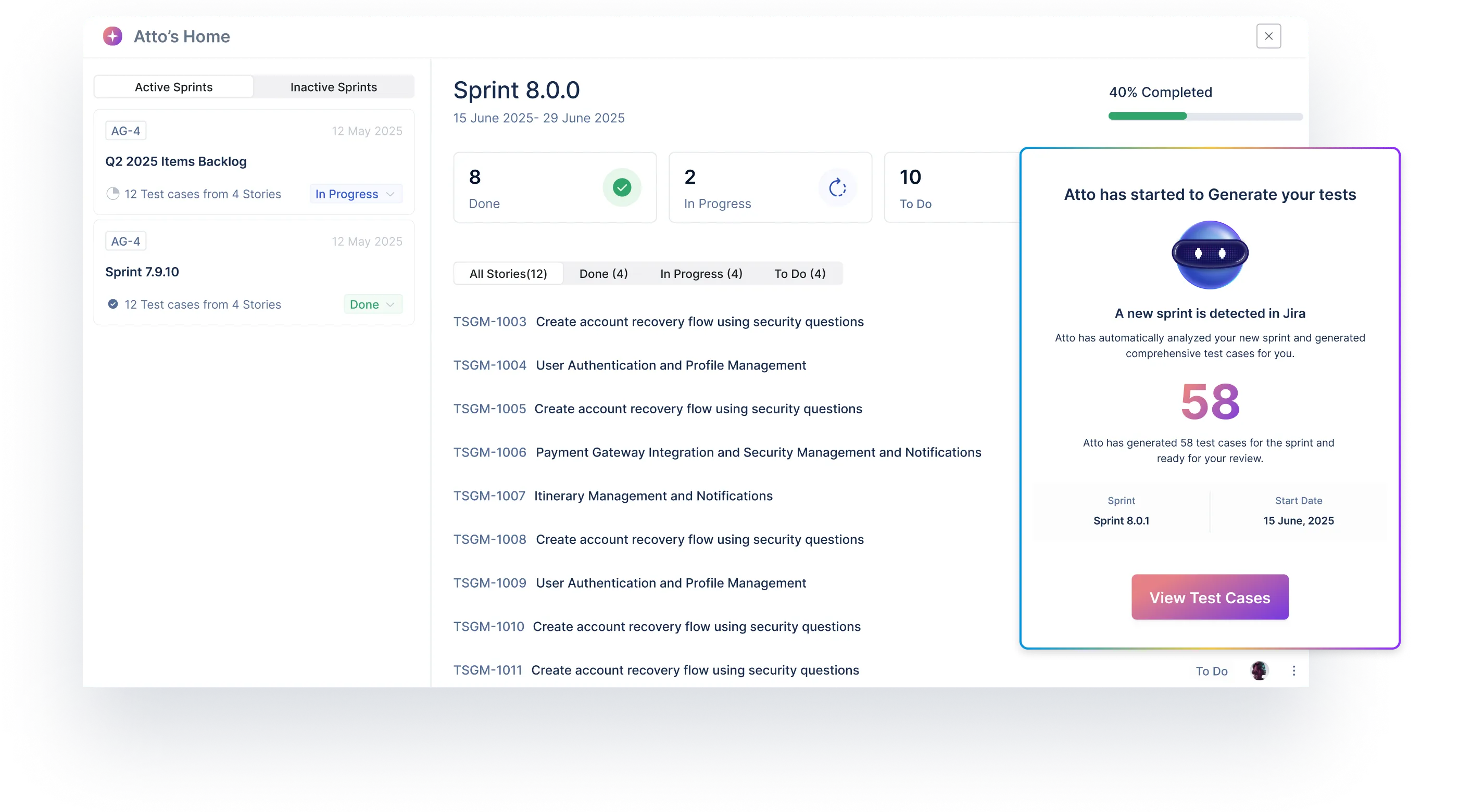Click the pie chart icon beside Q2 backlog test cases

(113, 194)
